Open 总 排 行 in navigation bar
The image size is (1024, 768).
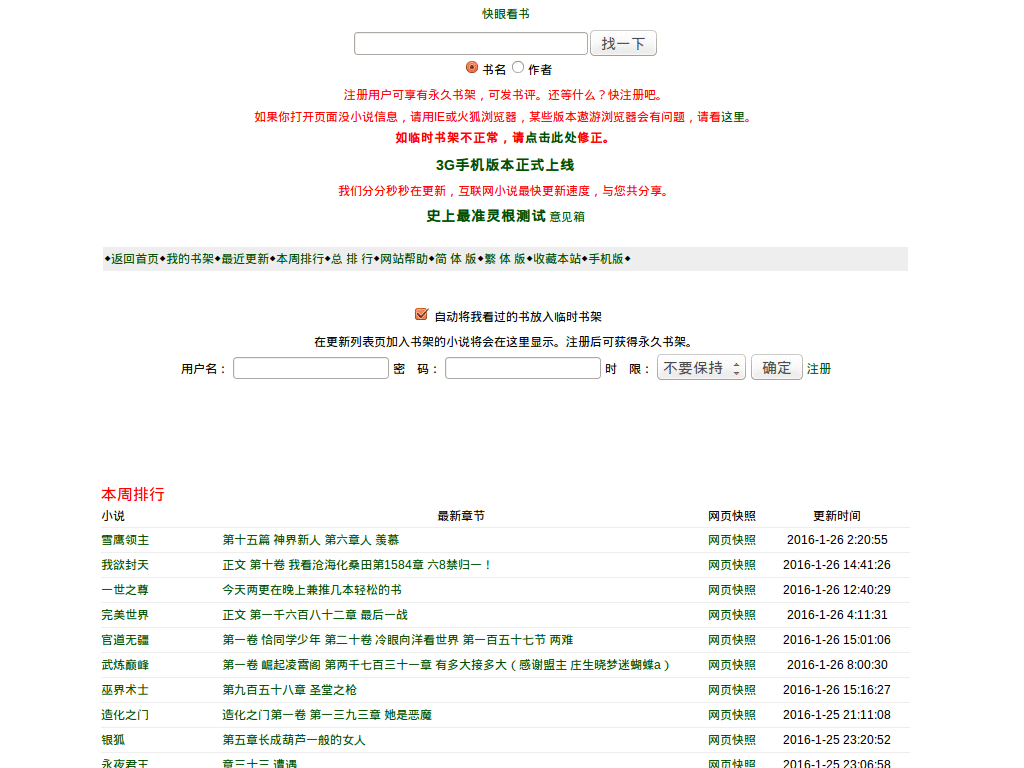352,259
